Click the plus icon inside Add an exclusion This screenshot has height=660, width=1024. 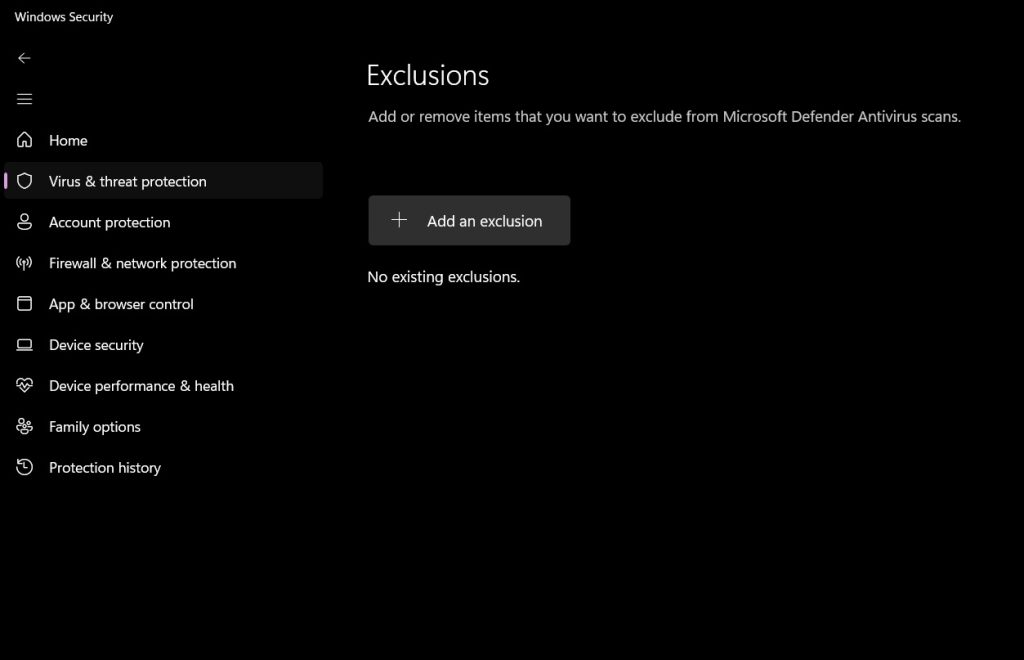tap(400, 220)
